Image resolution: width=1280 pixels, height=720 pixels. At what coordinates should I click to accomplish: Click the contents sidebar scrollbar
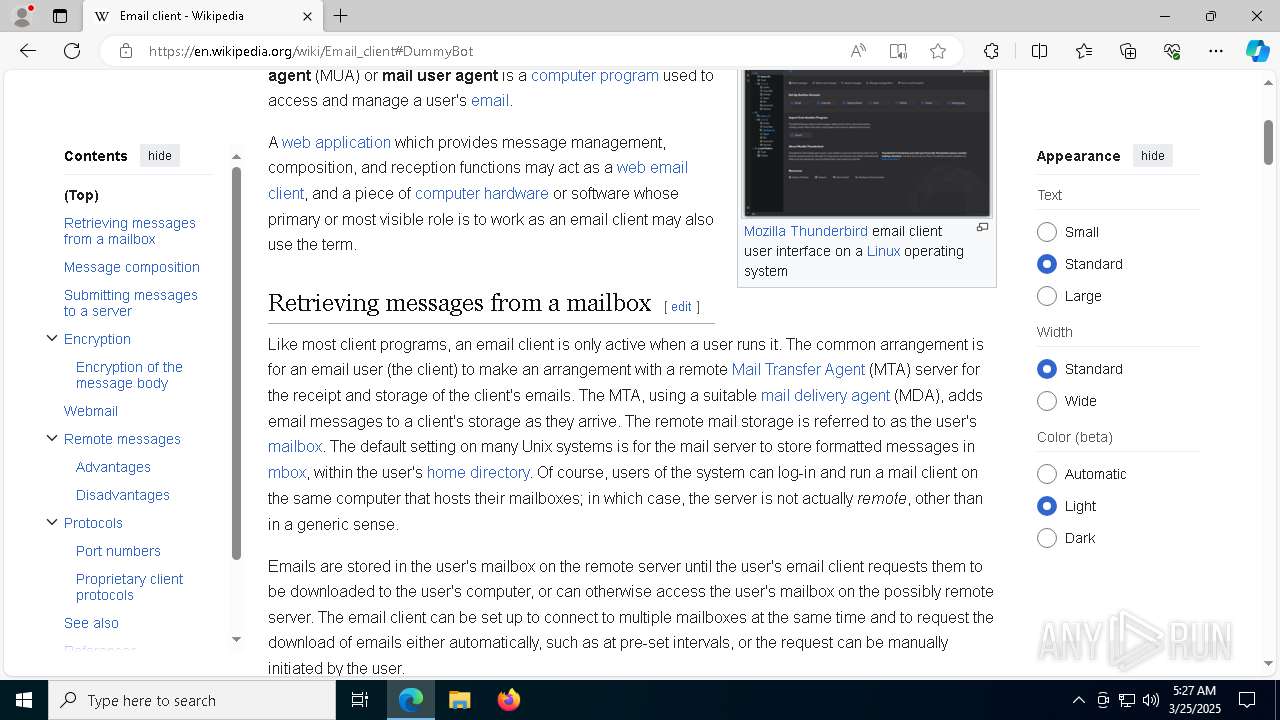tap(236, 362)
